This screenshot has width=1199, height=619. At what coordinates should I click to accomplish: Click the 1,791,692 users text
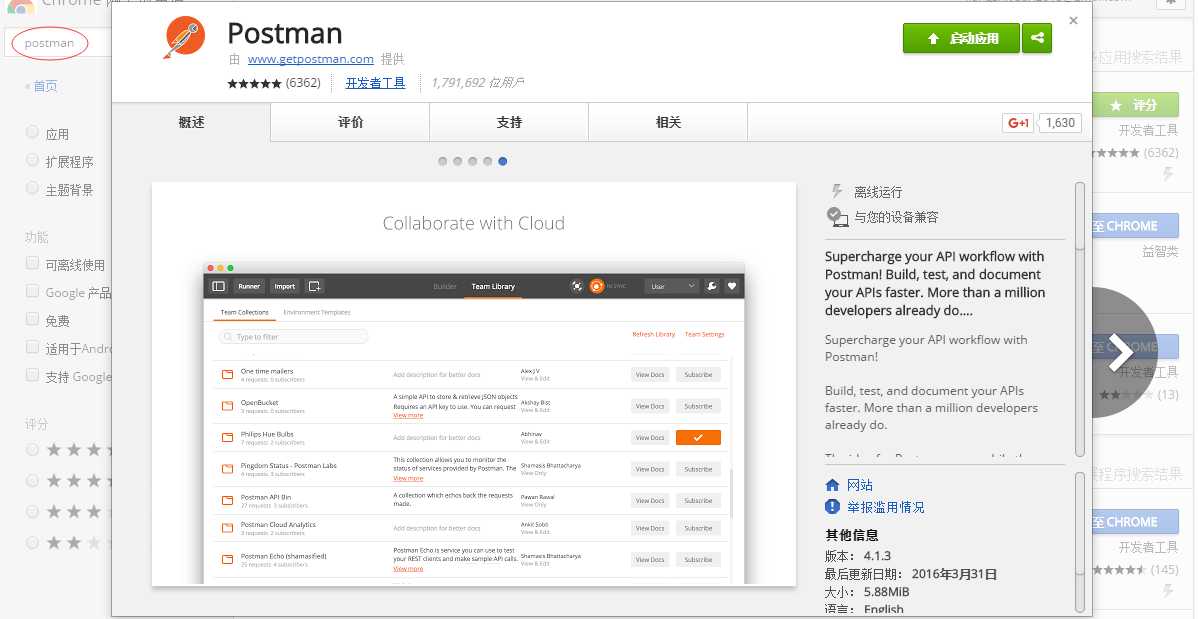pos(478,83)
